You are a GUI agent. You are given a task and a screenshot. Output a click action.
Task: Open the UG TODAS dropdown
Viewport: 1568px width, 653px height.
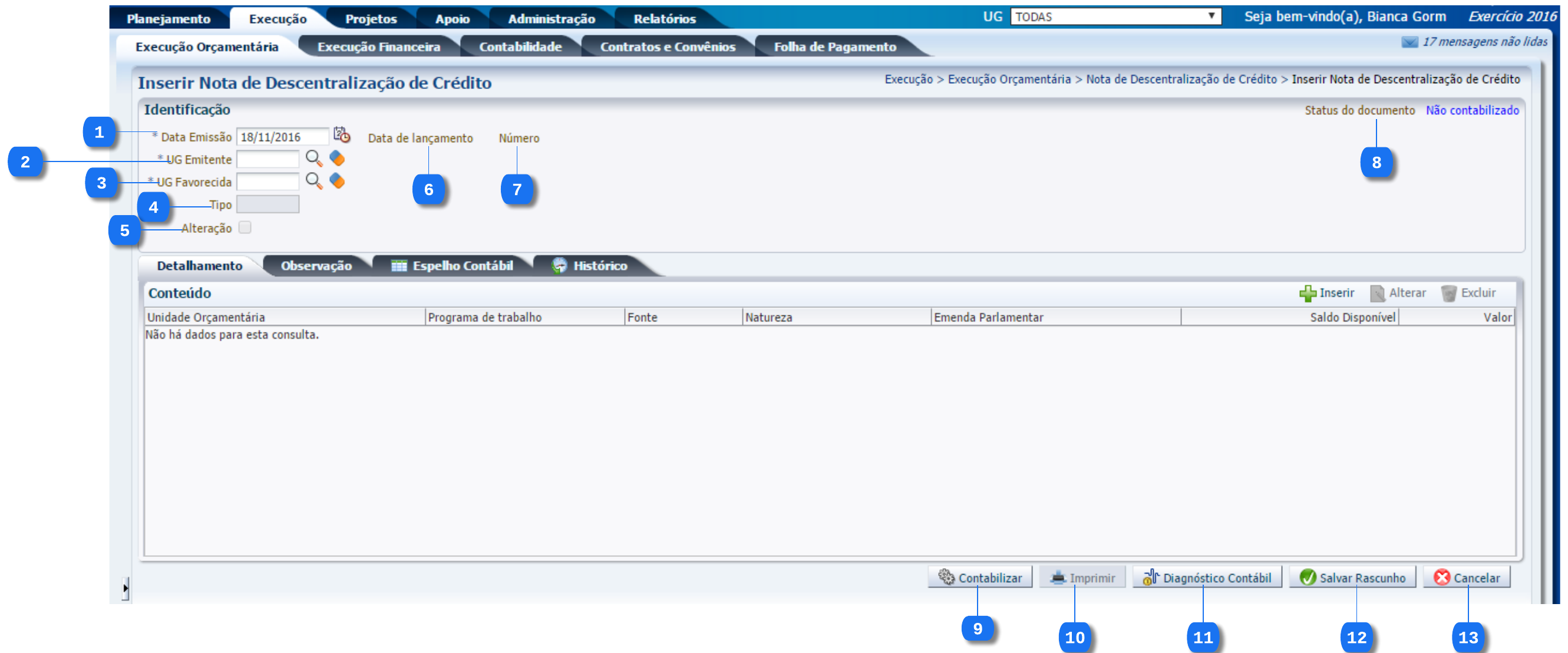coord(1115,17)
